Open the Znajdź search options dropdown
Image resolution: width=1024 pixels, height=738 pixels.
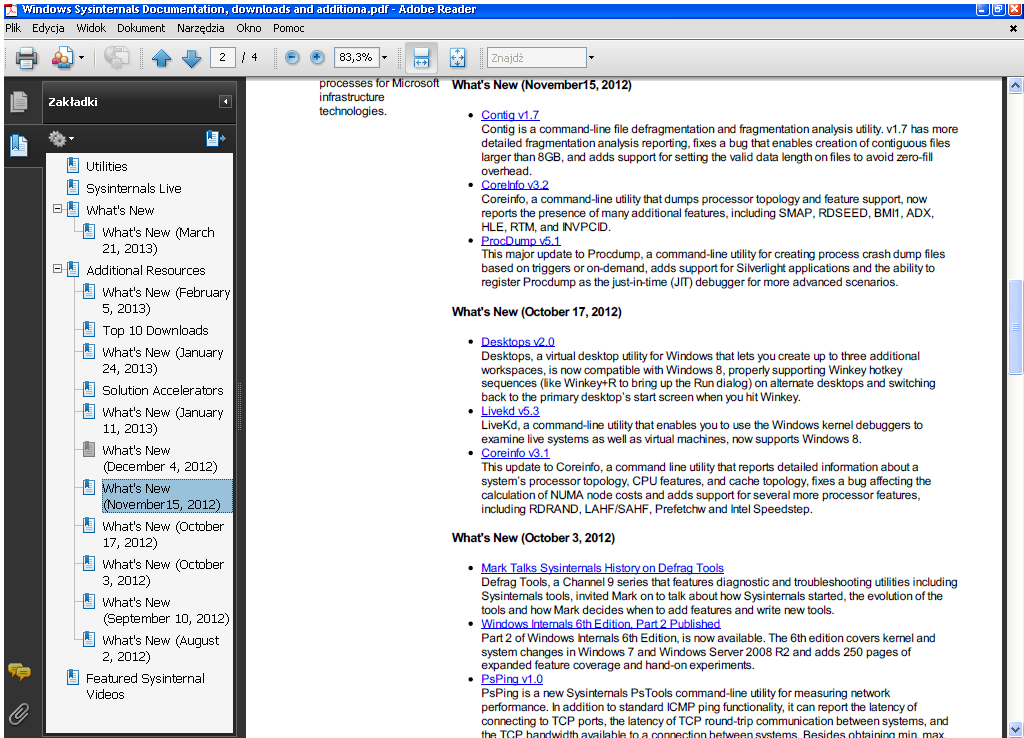(x=591, y=57)
